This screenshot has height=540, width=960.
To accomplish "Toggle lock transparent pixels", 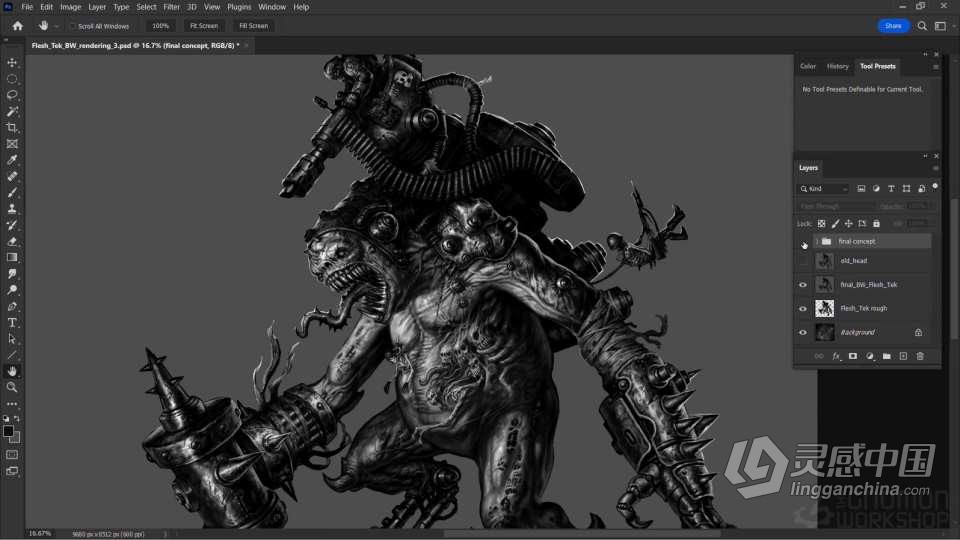I will tap(822, 224).
